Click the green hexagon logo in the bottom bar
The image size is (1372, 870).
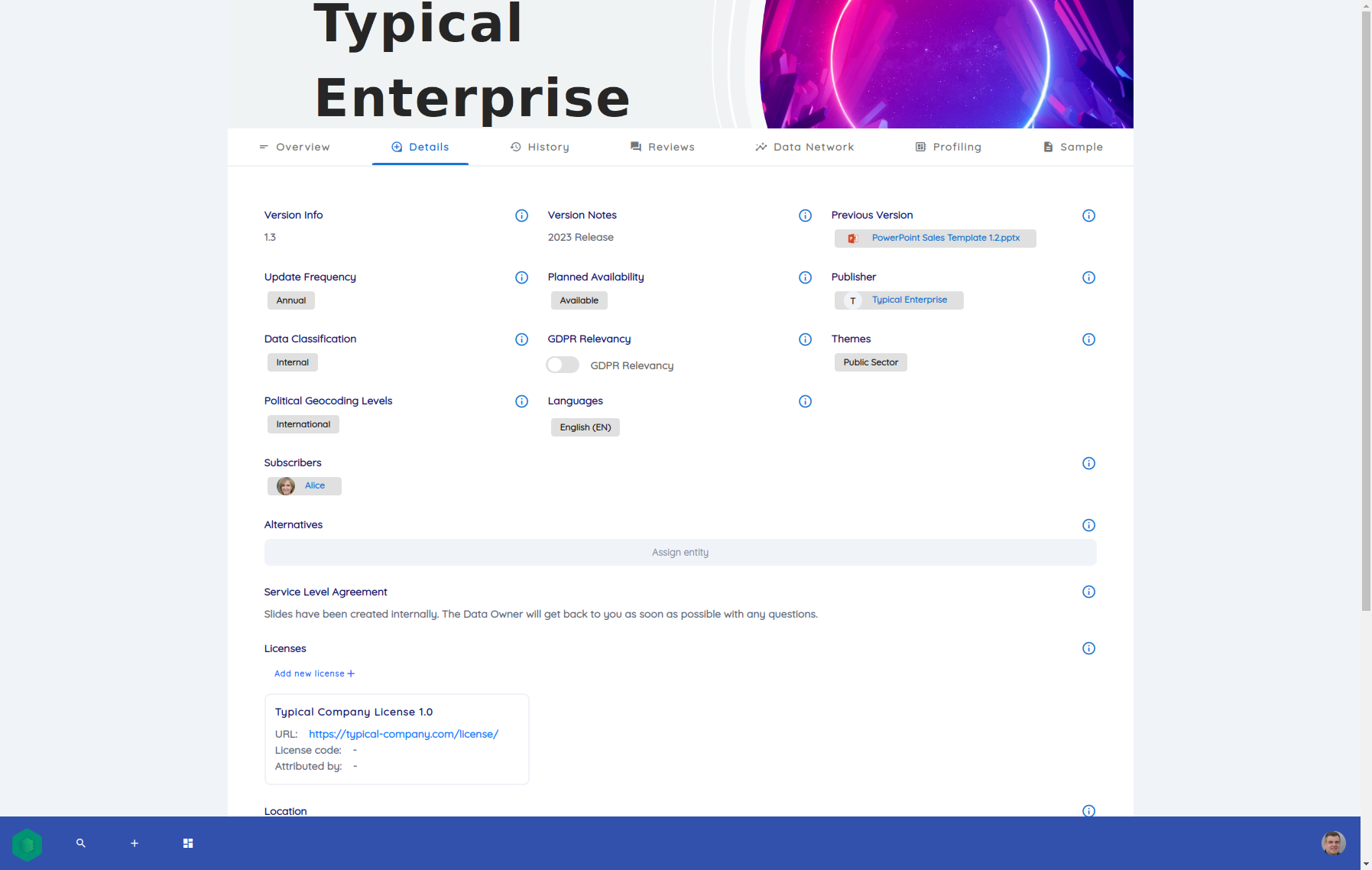click(27, 845)
